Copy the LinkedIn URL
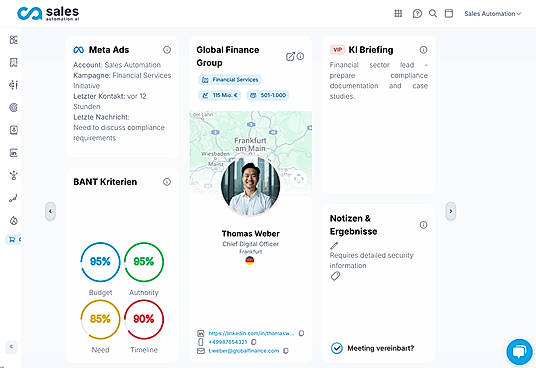This screenshot has height=368, width=536. pyautogui.click(x=301, y=333)
